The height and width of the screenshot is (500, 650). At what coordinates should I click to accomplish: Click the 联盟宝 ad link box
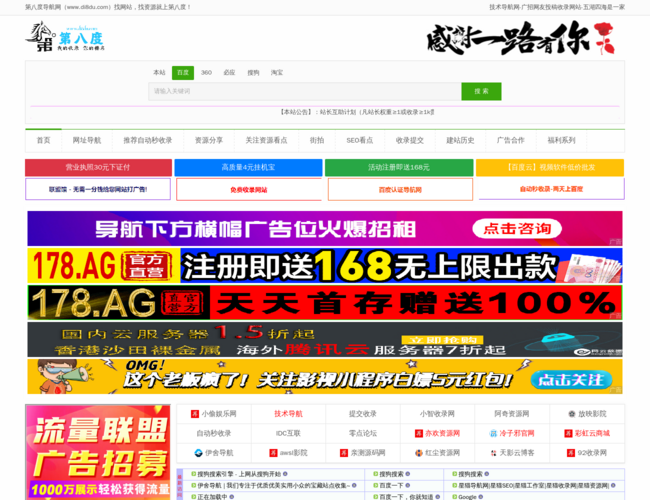[x=98, y=189]
